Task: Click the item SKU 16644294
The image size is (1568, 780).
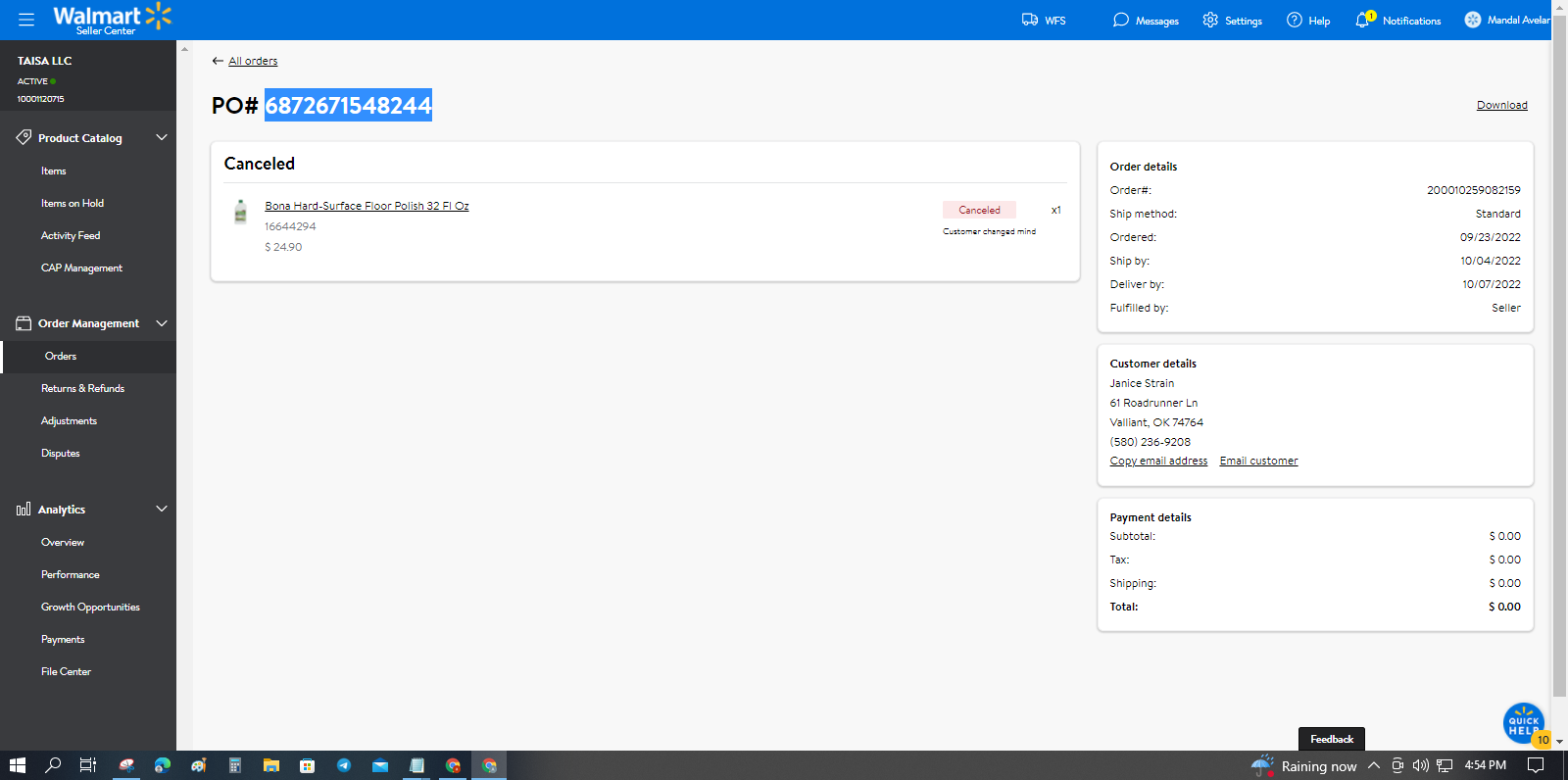Action: [x=290, y=226]
